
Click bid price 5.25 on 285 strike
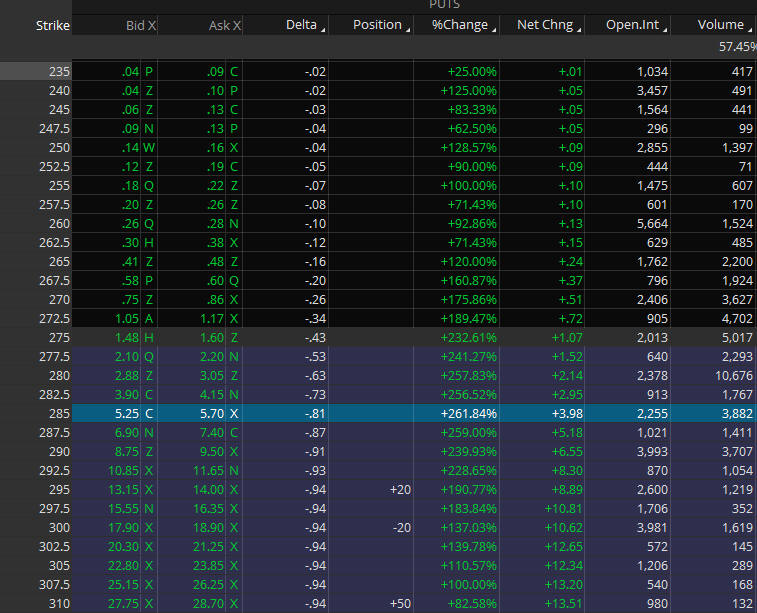click(x=124, y=414)
